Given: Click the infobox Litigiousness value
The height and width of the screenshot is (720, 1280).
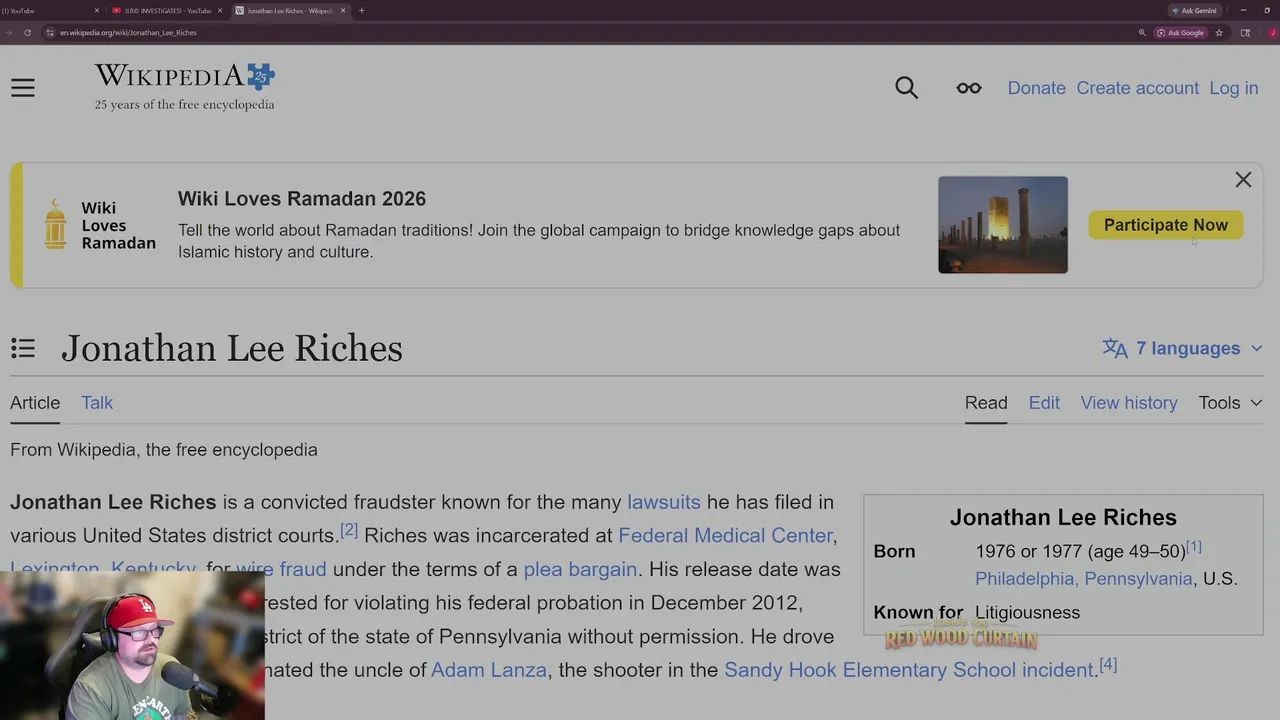Looking at the screenshot, I should click(x=1027, y=613).
